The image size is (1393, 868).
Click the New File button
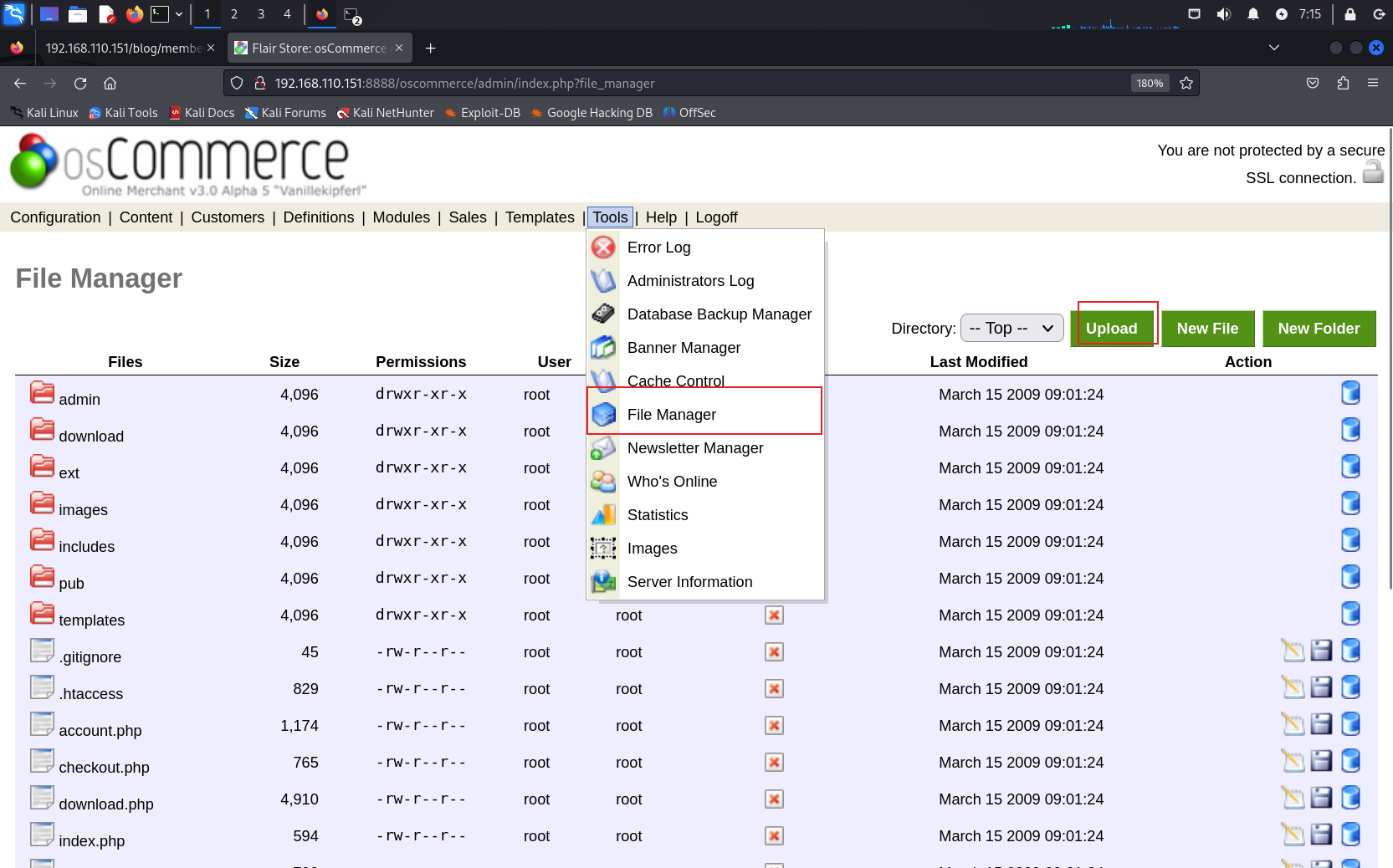[x=1207, y=329]
